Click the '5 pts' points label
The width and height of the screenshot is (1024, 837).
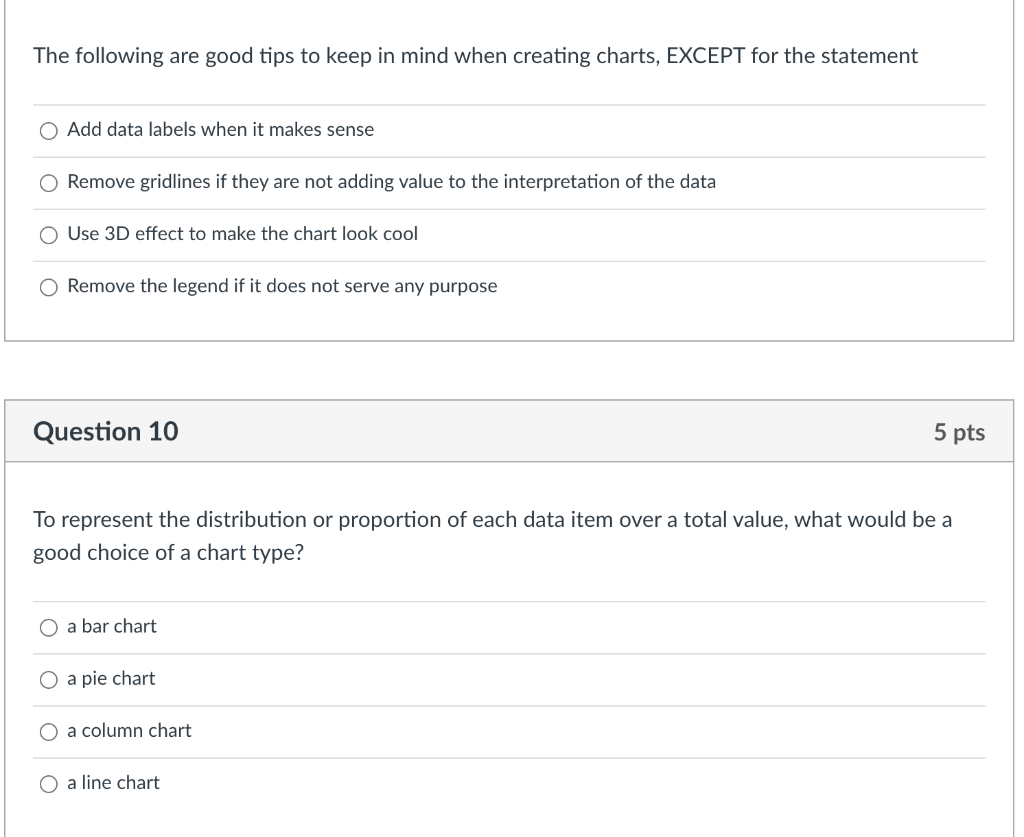click(x=959, y=432)
